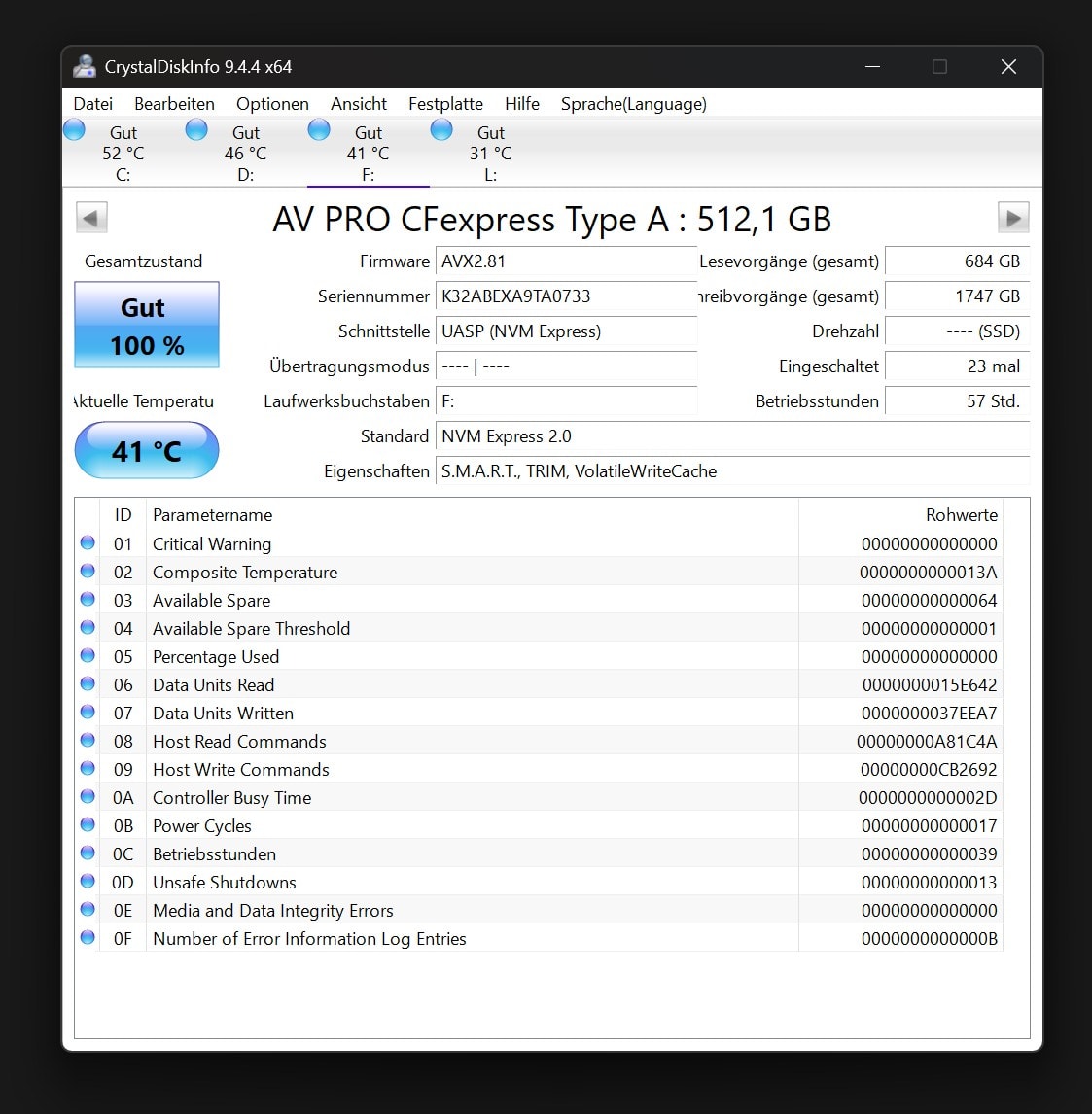
Task: Open the Hilfe menu
Action: click(x=522, y=104)
